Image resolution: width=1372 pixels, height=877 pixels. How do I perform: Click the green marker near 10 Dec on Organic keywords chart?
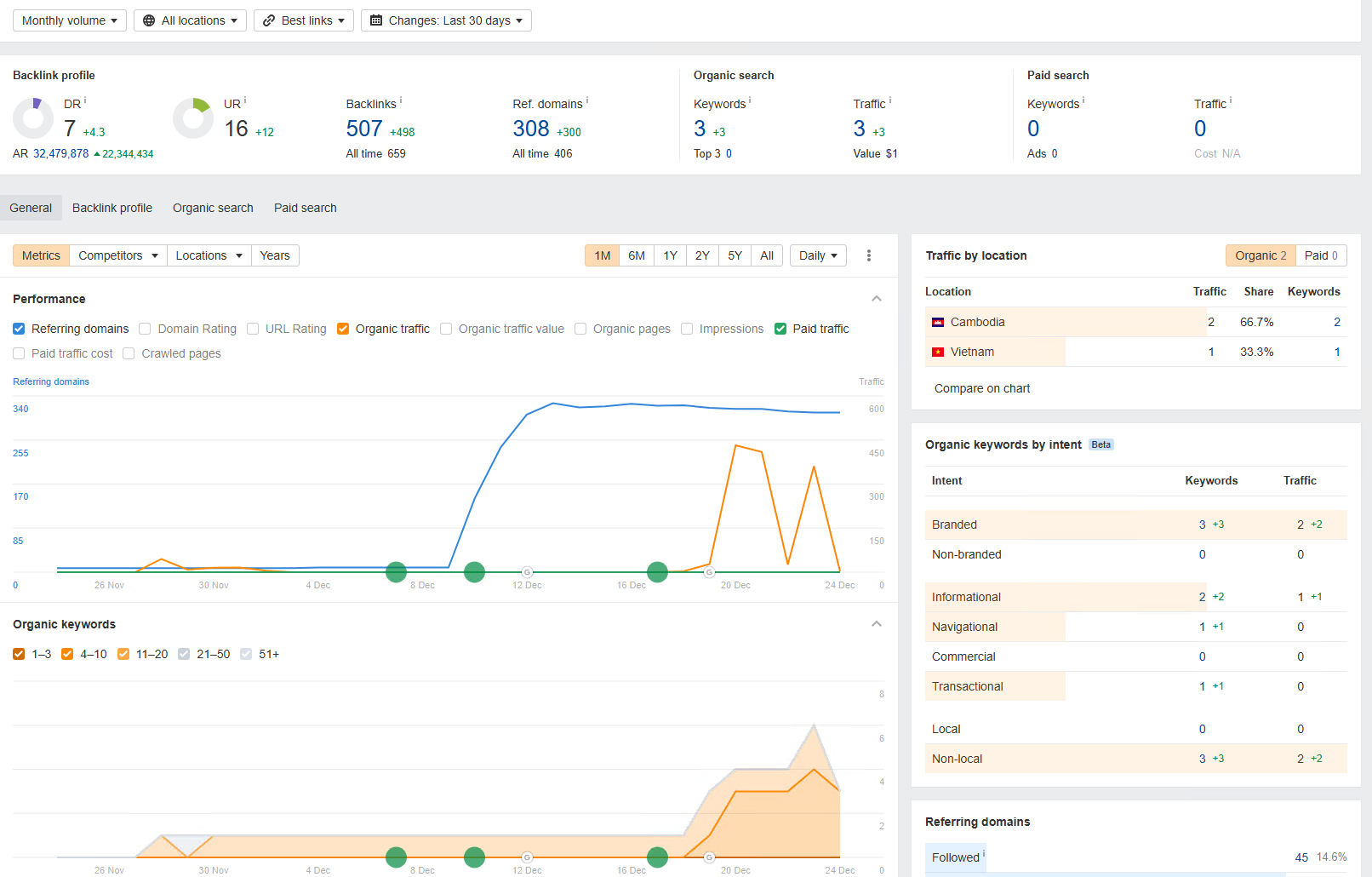(x=475, y=857)
